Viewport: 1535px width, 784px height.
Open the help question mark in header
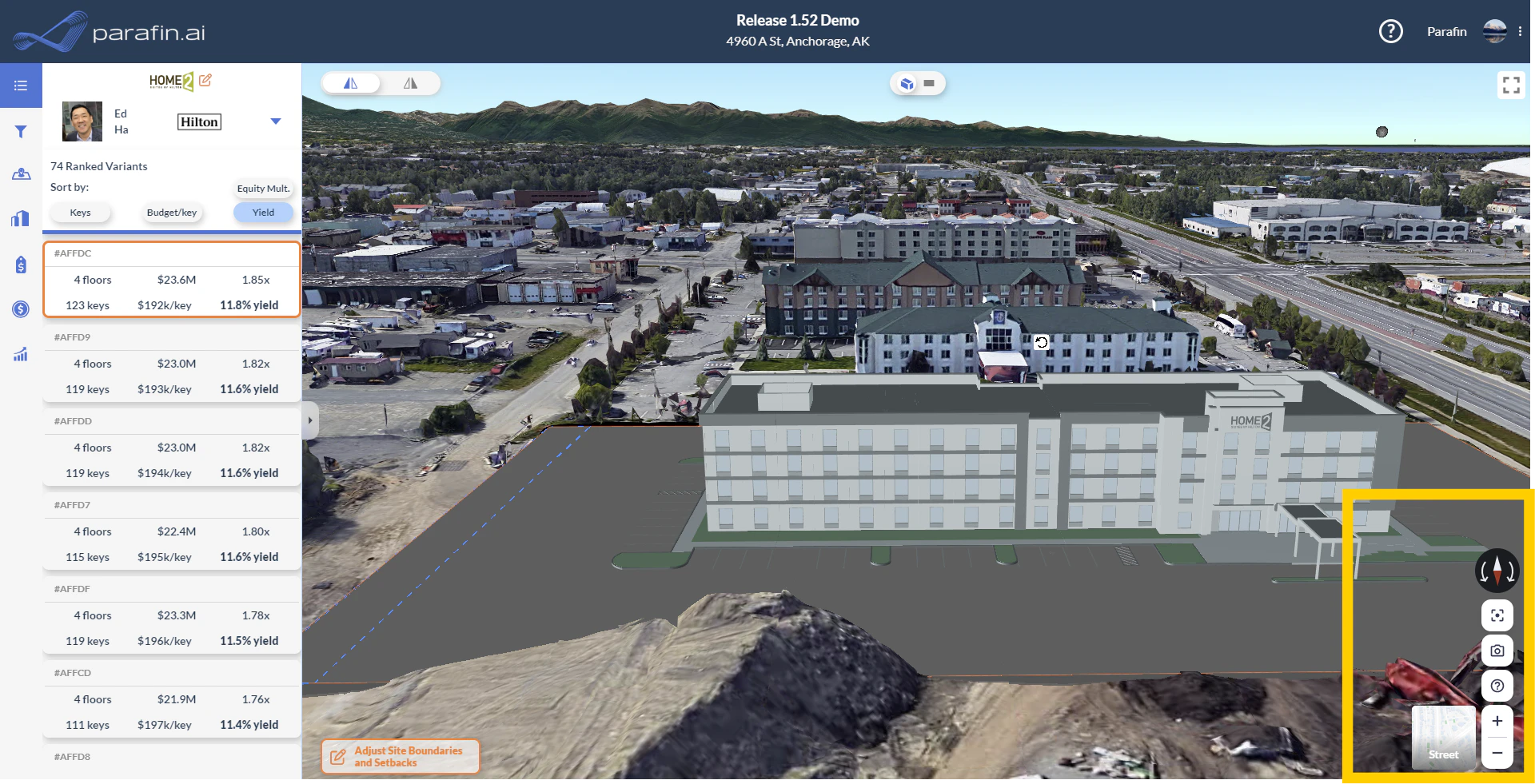click(x=1391, y=31)
